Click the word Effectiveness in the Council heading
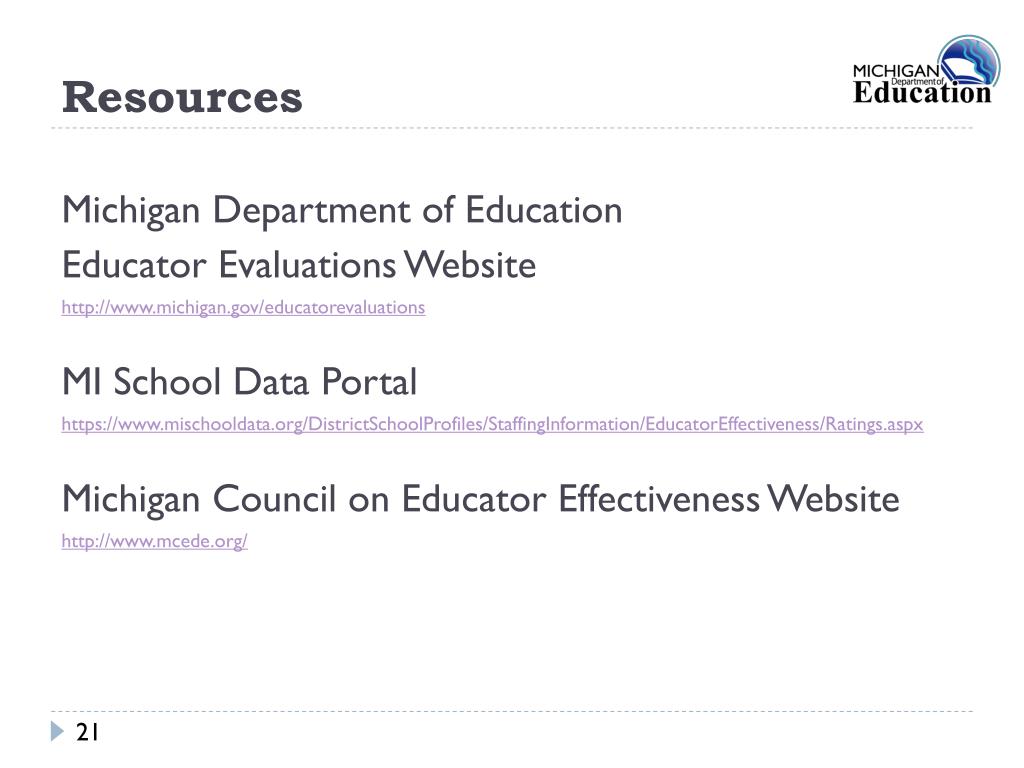1024x768 pixels. [x=659, y=499]
